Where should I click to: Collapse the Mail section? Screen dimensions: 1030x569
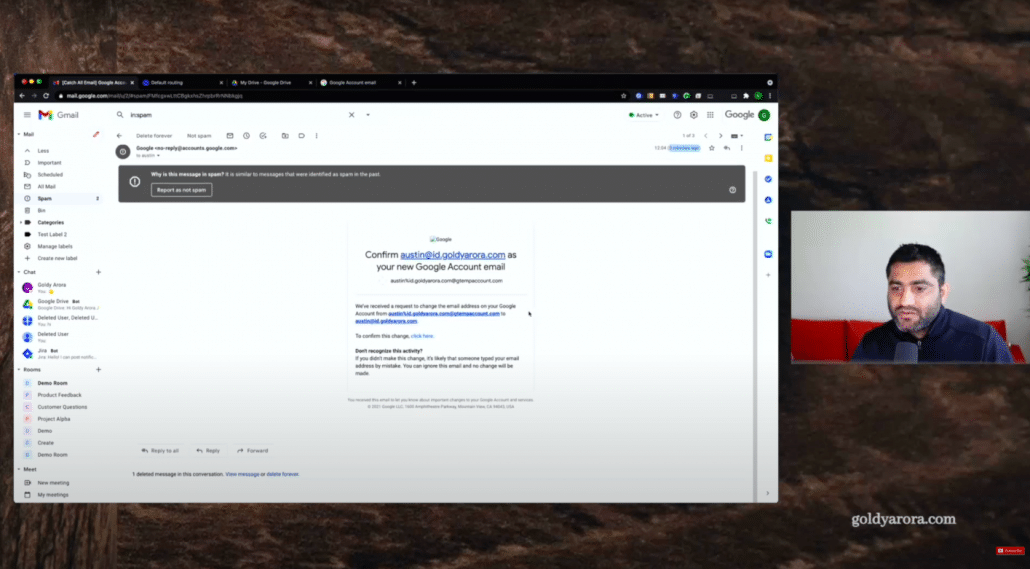tap(18, 134)
